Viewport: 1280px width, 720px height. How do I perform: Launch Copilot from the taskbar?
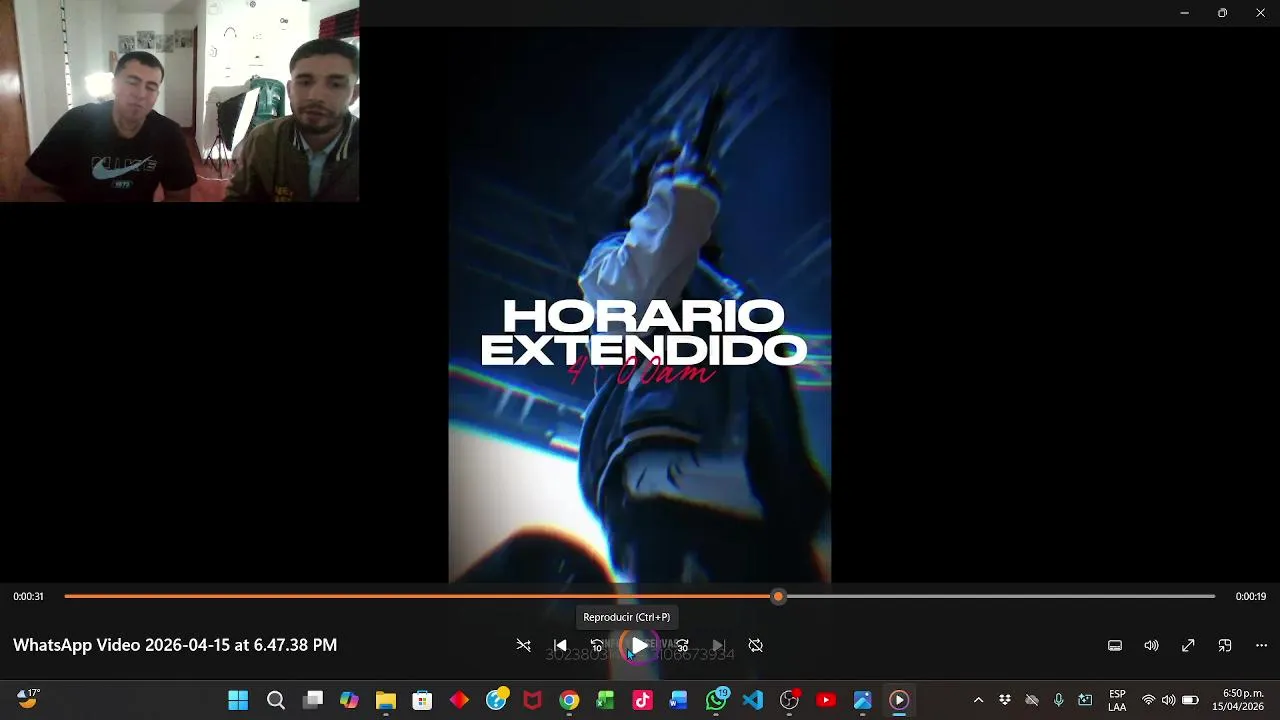click(x=349, y=700)
